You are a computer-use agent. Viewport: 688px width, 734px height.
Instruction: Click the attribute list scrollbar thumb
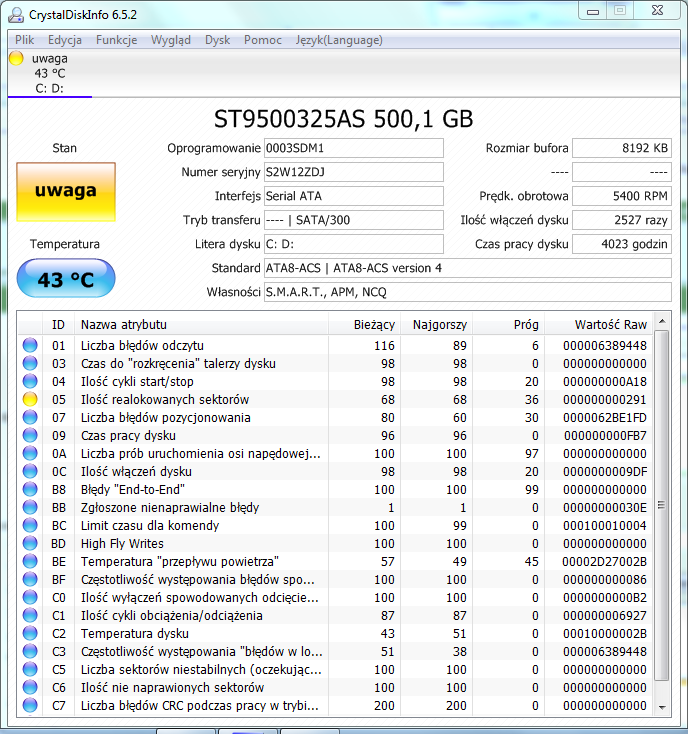coord(662,506)
